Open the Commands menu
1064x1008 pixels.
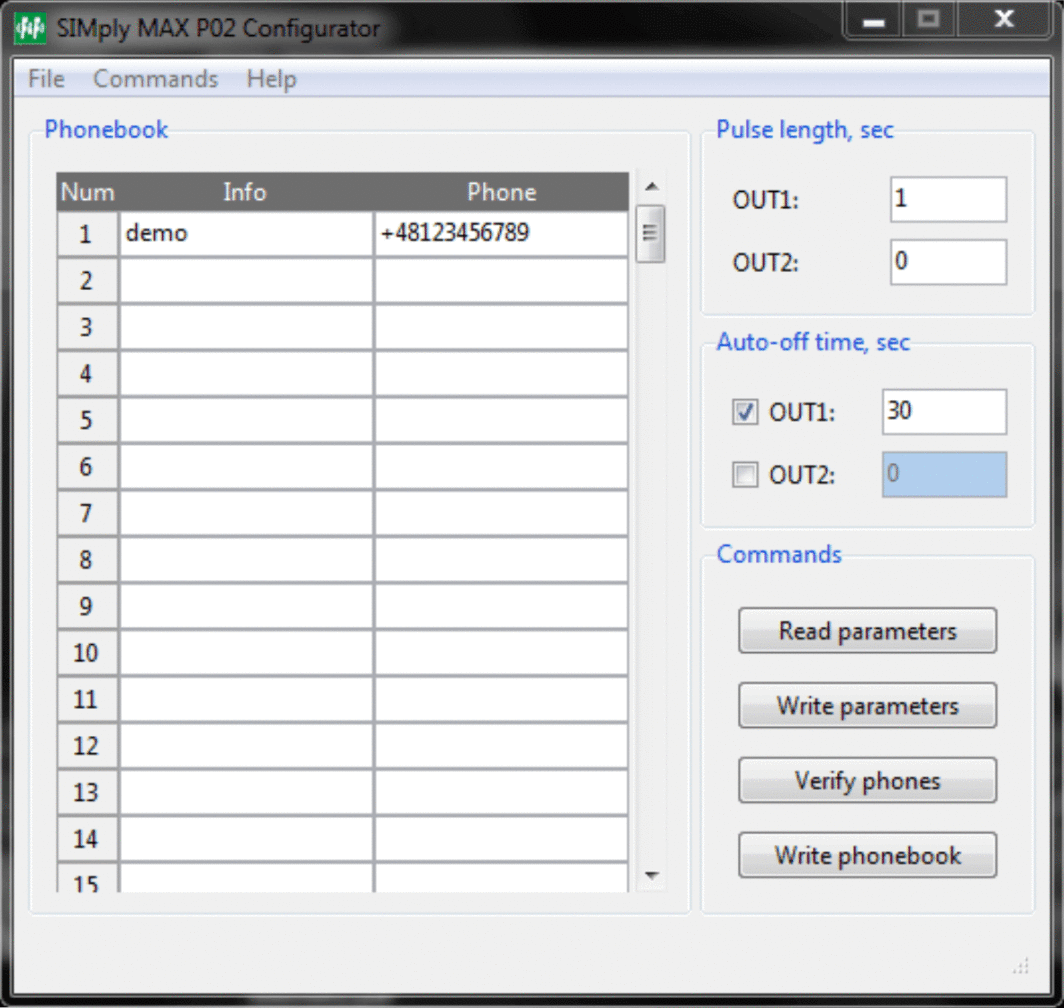(155, 79)
